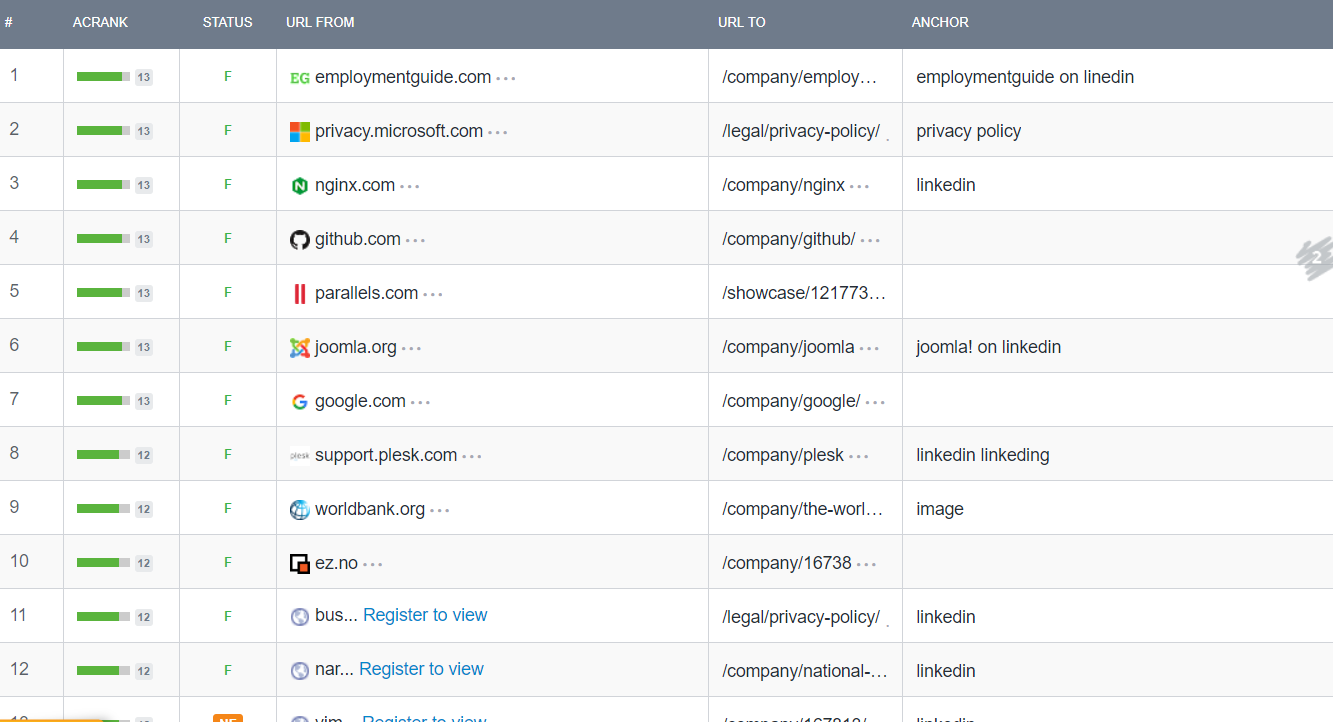The image size is (1333, 722).
Task: Expand ellipsis after google.com
Action: 421,402
